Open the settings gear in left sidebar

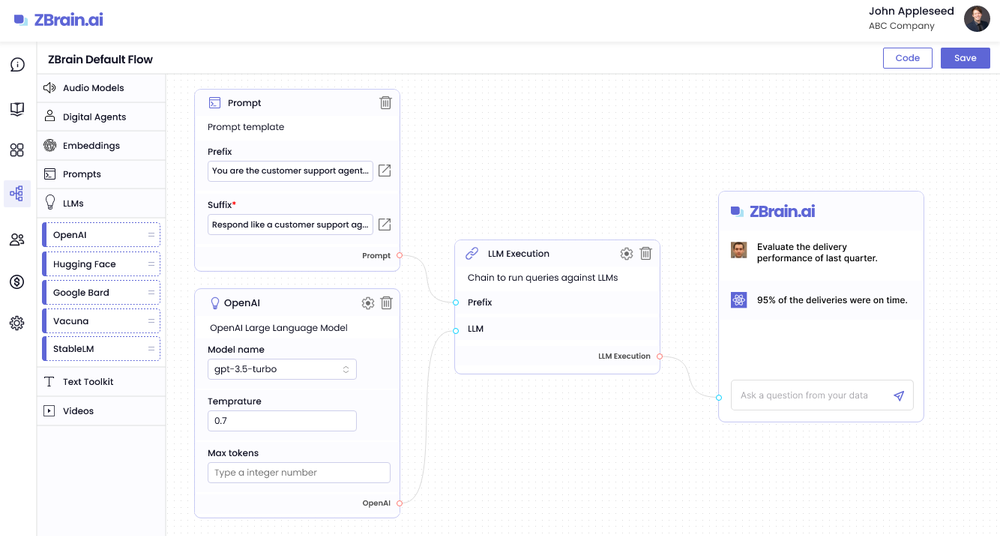click(17, 323)
